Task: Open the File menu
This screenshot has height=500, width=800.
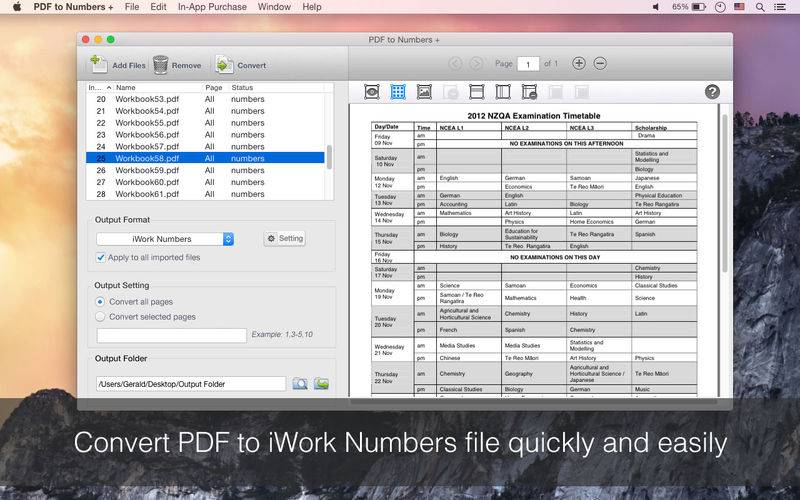Action: 132,7
